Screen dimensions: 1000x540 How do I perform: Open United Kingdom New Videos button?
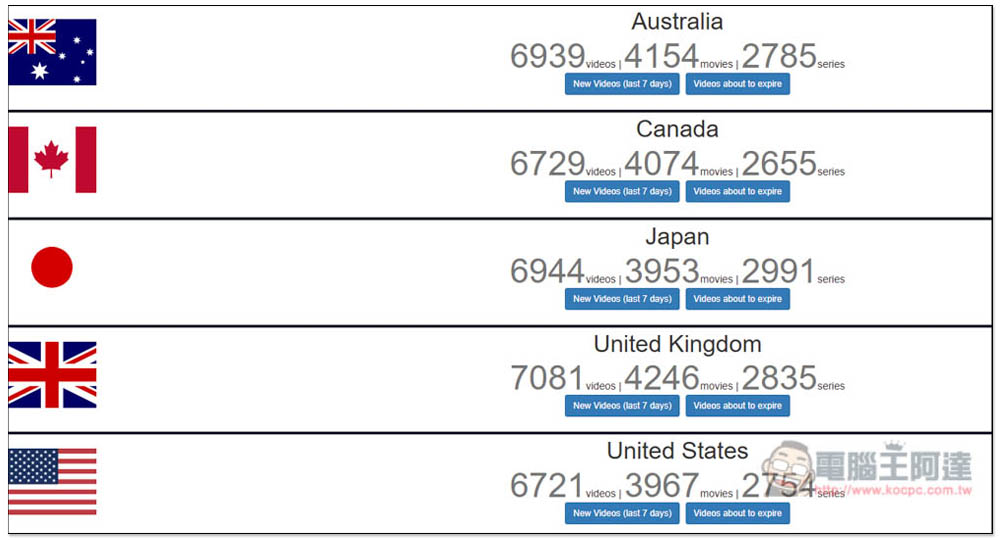[x=622, y=406]
